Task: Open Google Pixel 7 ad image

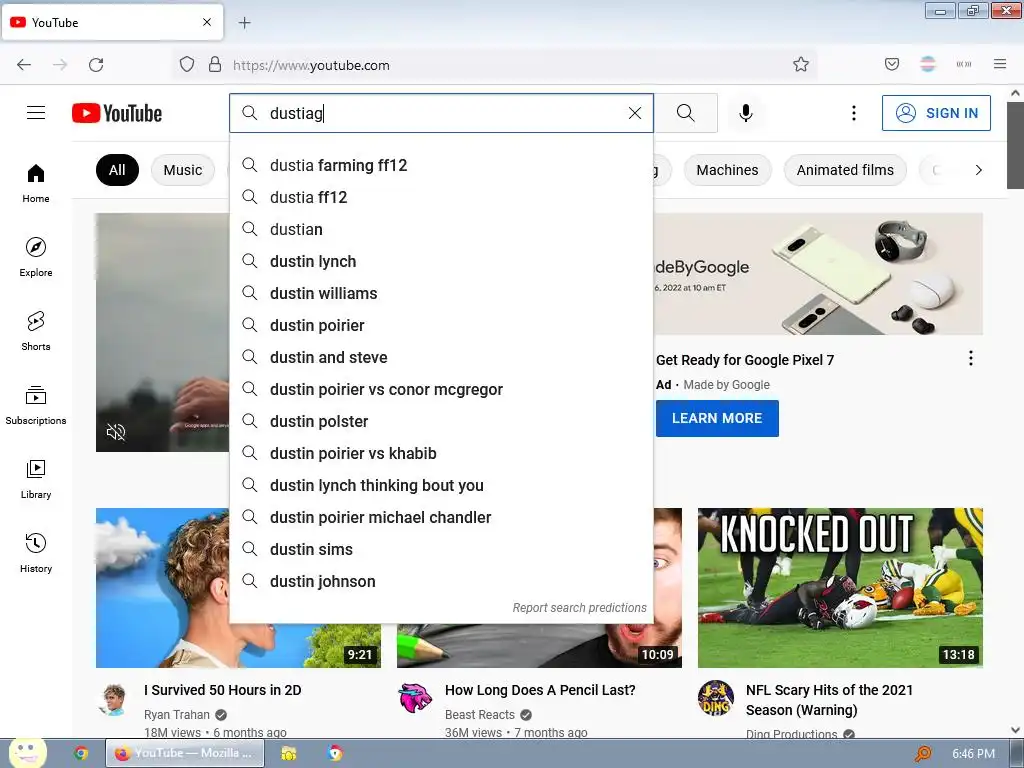Action: point(818,274)
